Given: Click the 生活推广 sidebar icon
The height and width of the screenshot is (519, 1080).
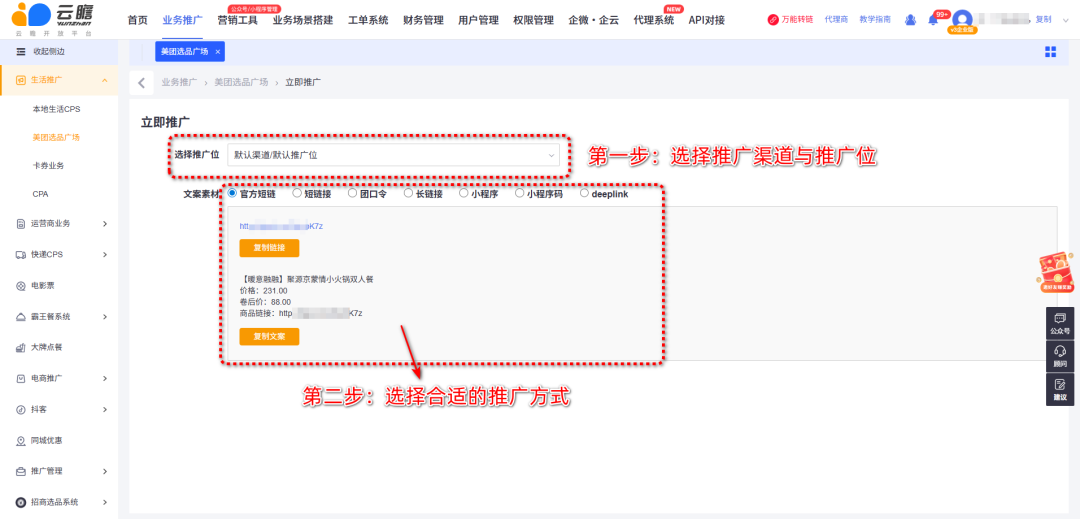Looking at the screenshot, I should (21, 81).
